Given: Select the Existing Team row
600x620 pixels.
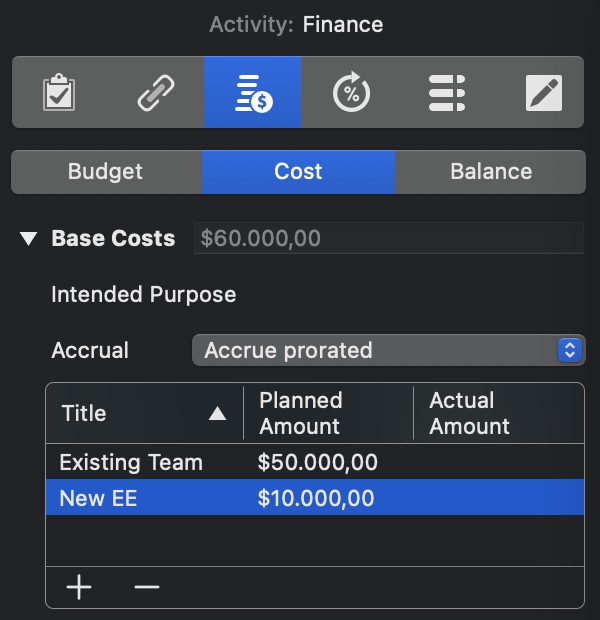Looking at the screenshot, I should [x=130, y=463].
